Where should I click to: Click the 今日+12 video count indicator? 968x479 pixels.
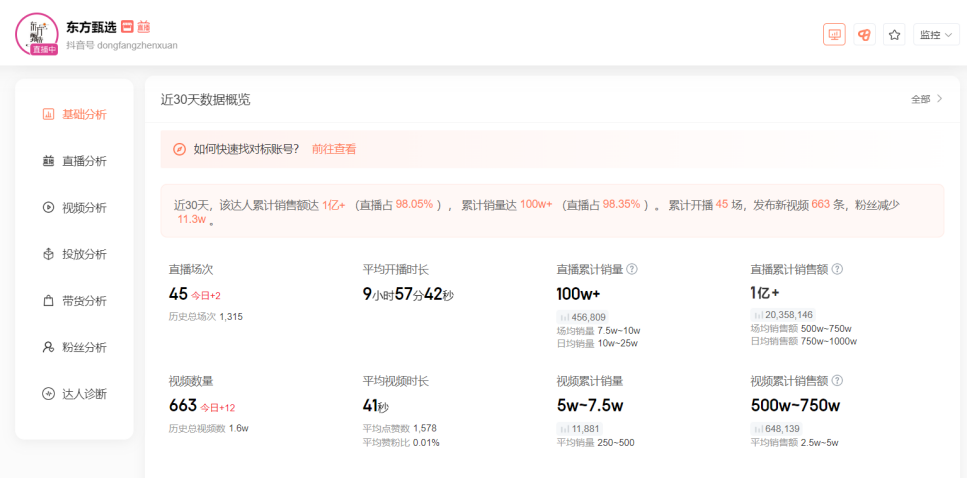coord(218,408)
